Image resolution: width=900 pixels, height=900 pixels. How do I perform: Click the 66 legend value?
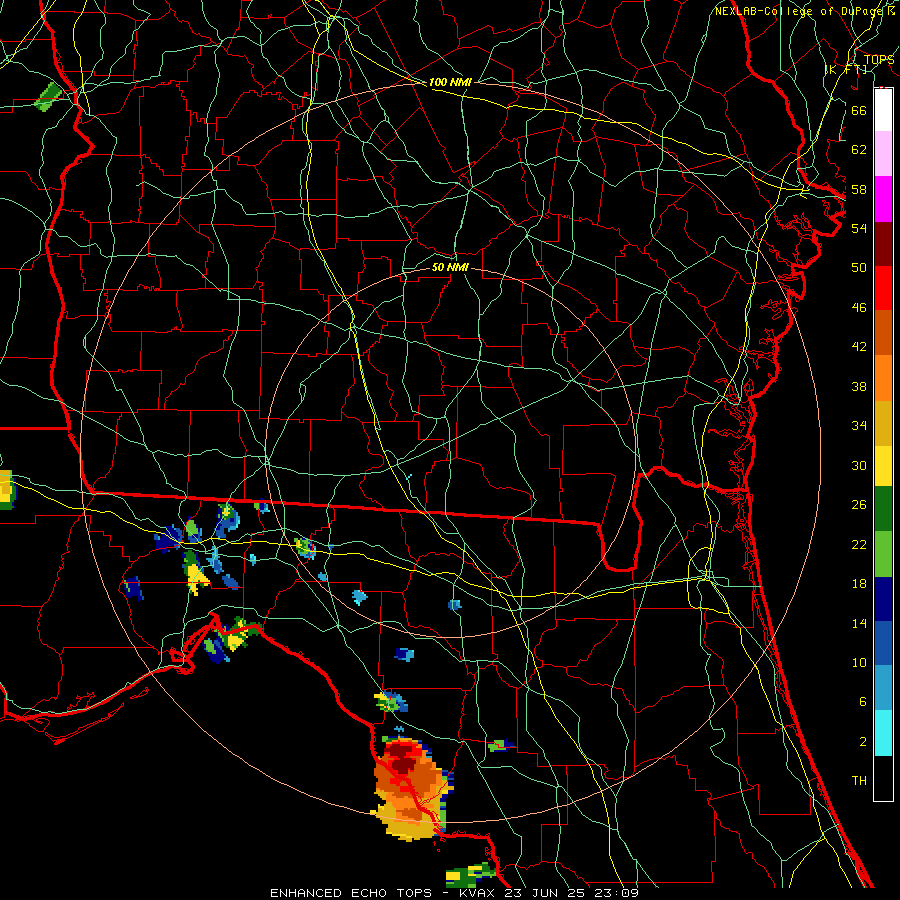click(859, 110)
